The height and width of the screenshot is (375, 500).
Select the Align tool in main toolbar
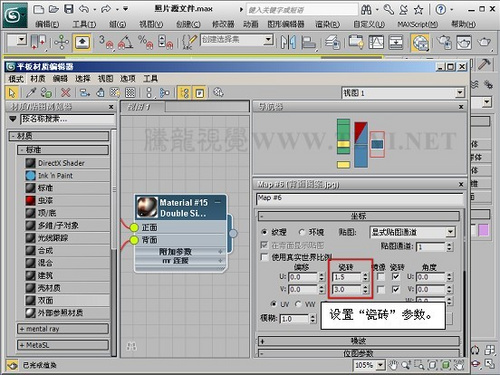(308, 42)
